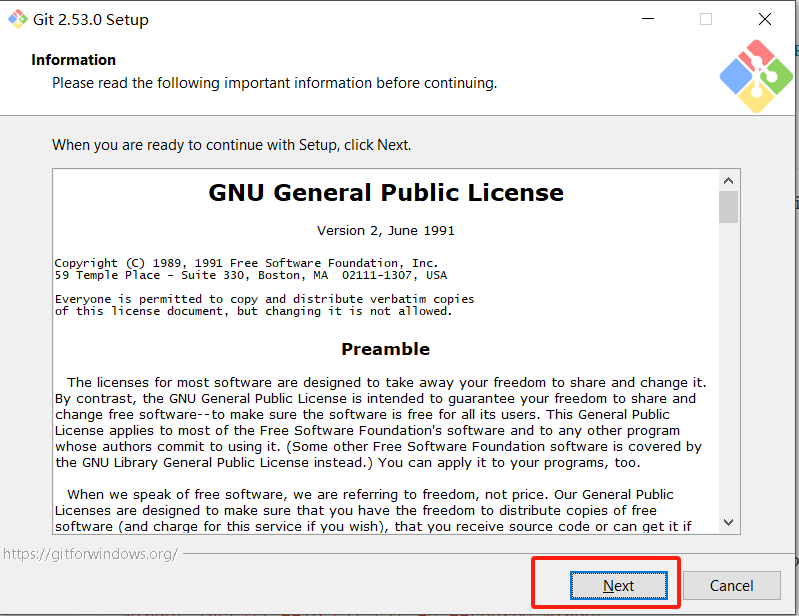
Task: Click the large Git logo in header
Action: click(756, 76)
